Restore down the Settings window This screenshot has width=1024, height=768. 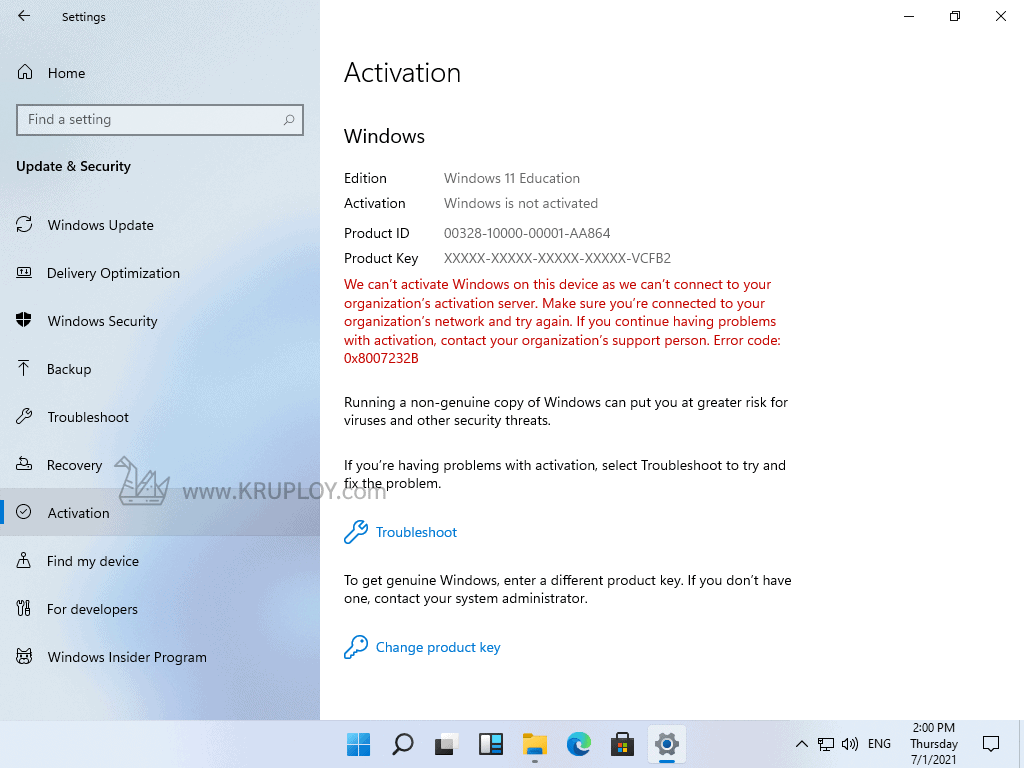pyautogui.click(x=955, y=16)
